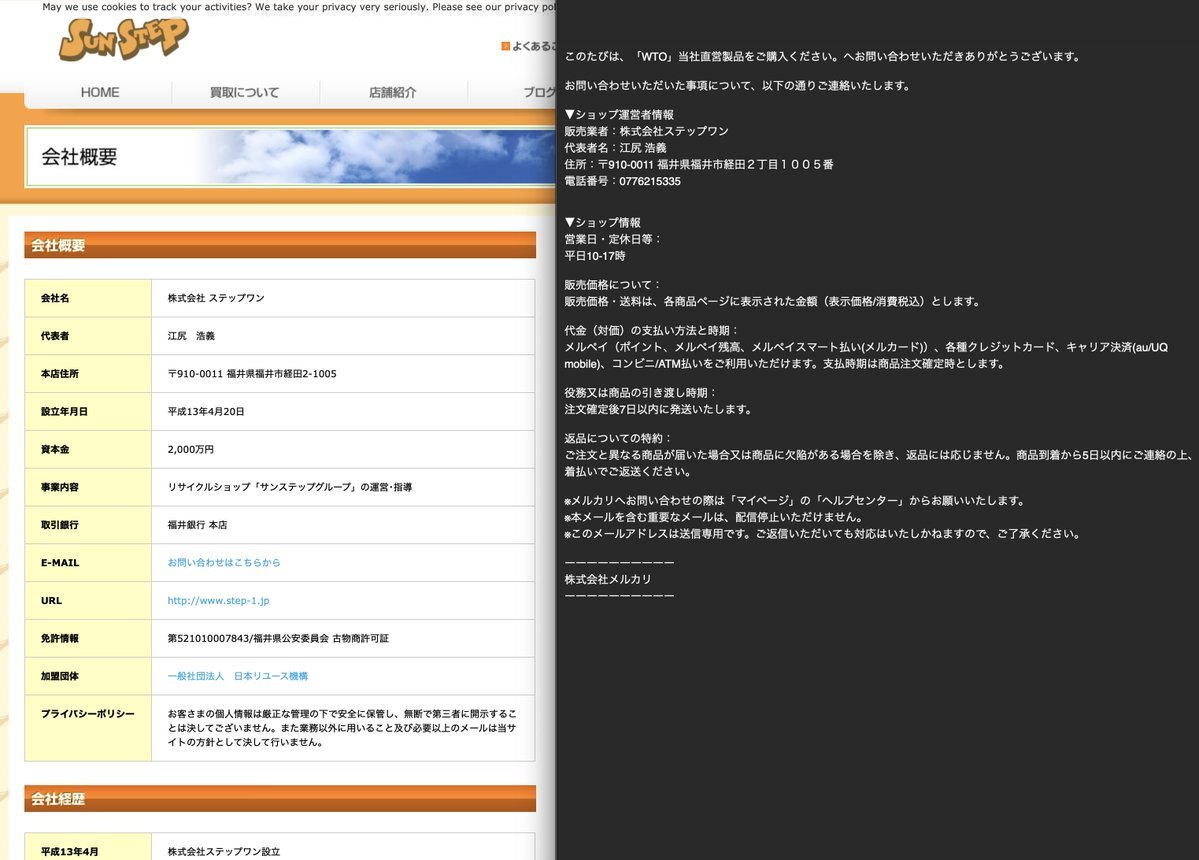This screenshot has width=1199, height=860.
Task: Click the 代表者名：江尻 浩義 line in email
Action: tap(616, 148)
